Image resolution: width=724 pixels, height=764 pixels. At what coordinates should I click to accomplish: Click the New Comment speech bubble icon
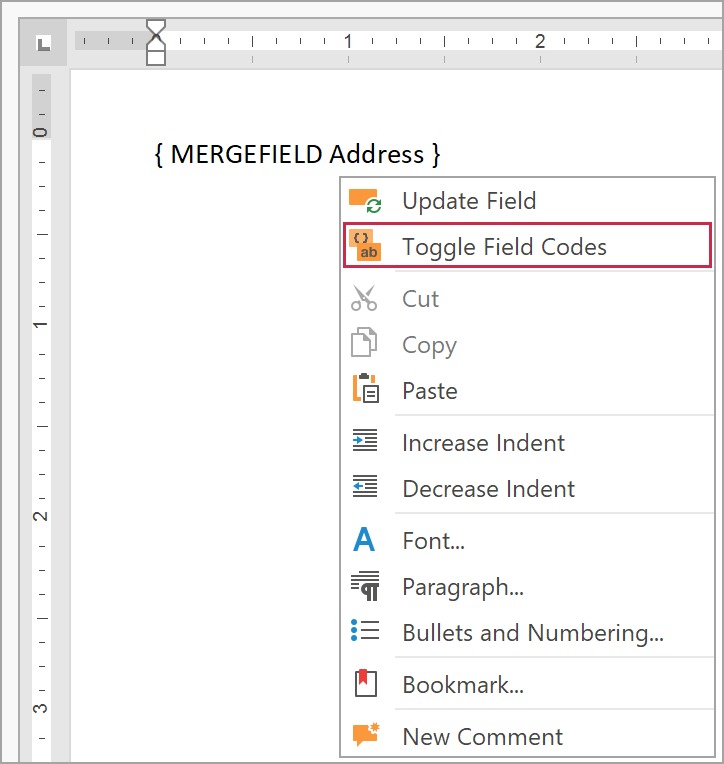click(x=365, y=736)
